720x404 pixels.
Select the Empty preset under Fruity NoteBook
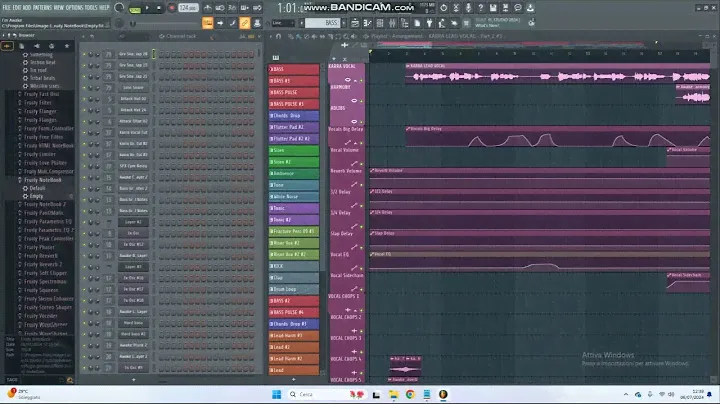coord(37,196)
